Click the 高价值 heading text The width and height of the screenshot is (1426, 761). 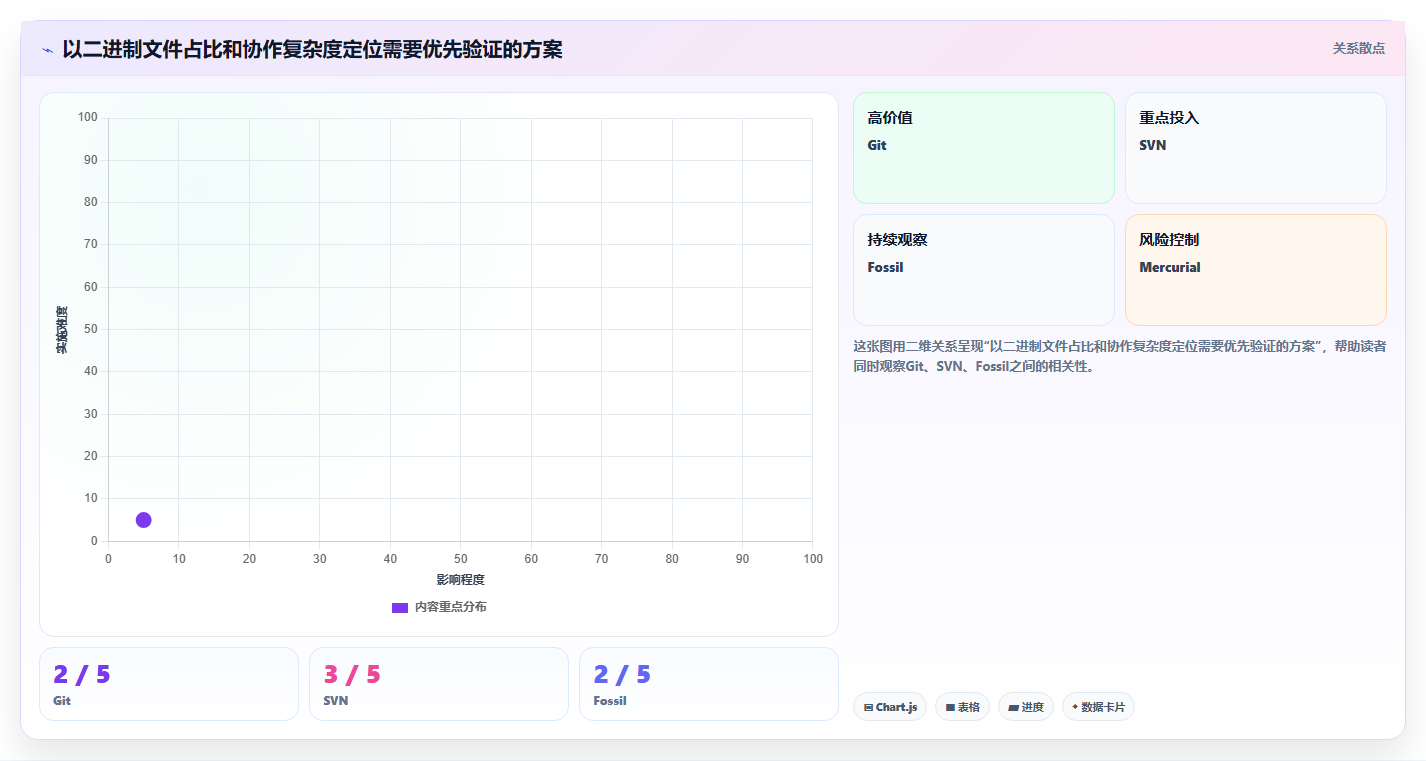click(890, 118)
